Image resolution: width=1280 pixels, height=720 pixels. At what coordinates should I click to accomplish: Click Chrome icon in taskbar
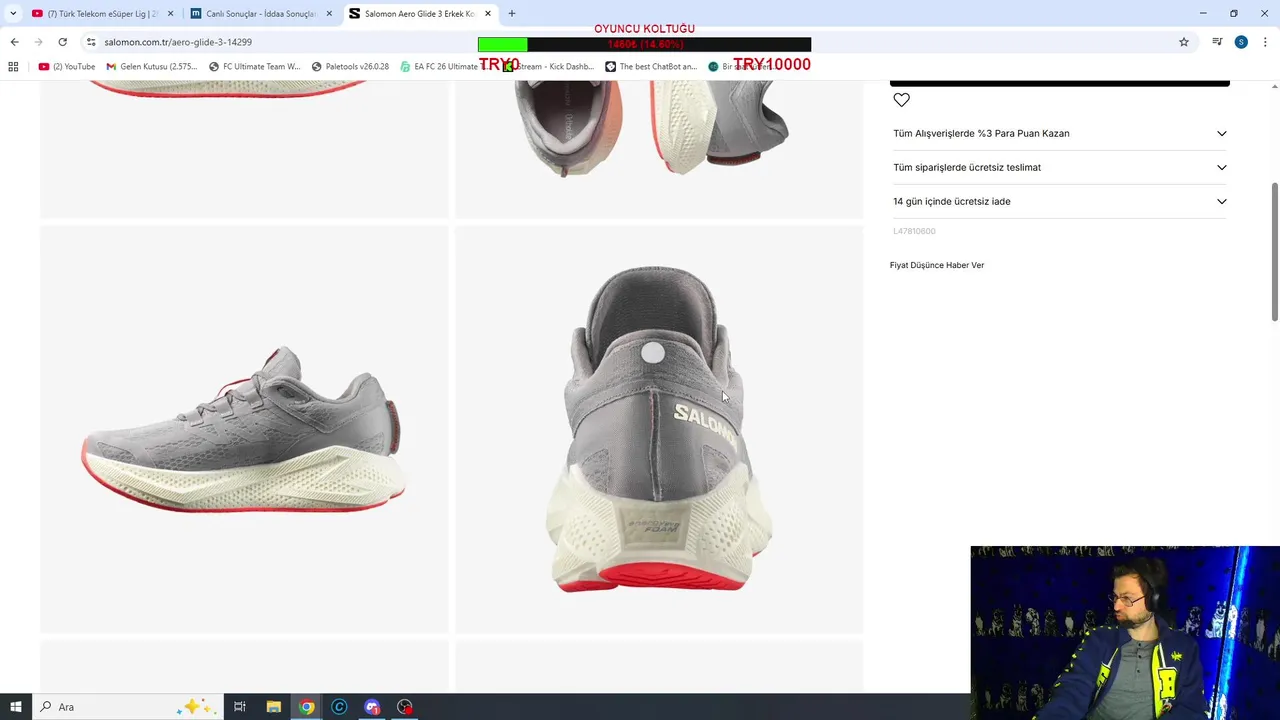[x=306, y=707]
